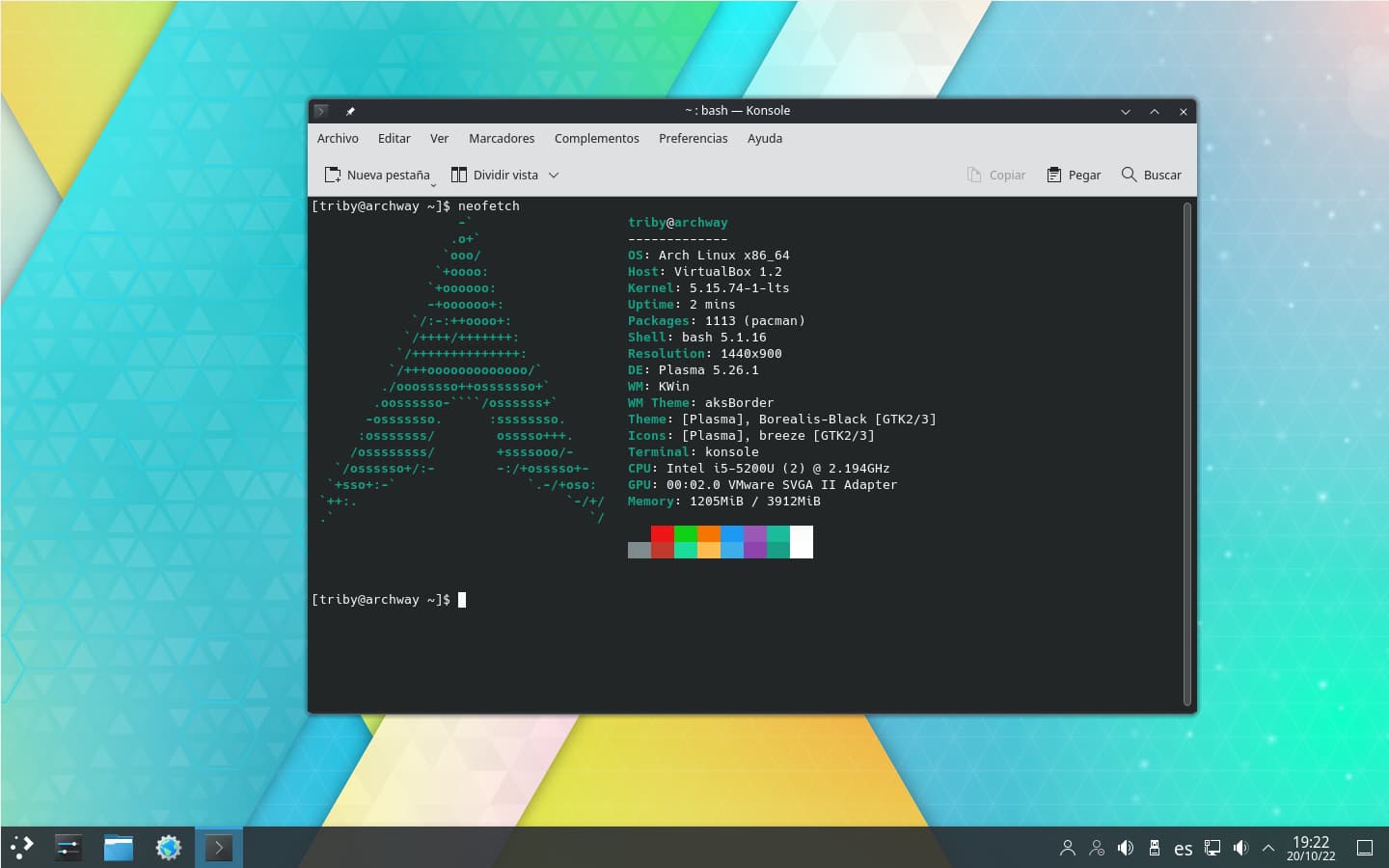Open a new tab with Nueva pestaña

click(x=377, y=175)
